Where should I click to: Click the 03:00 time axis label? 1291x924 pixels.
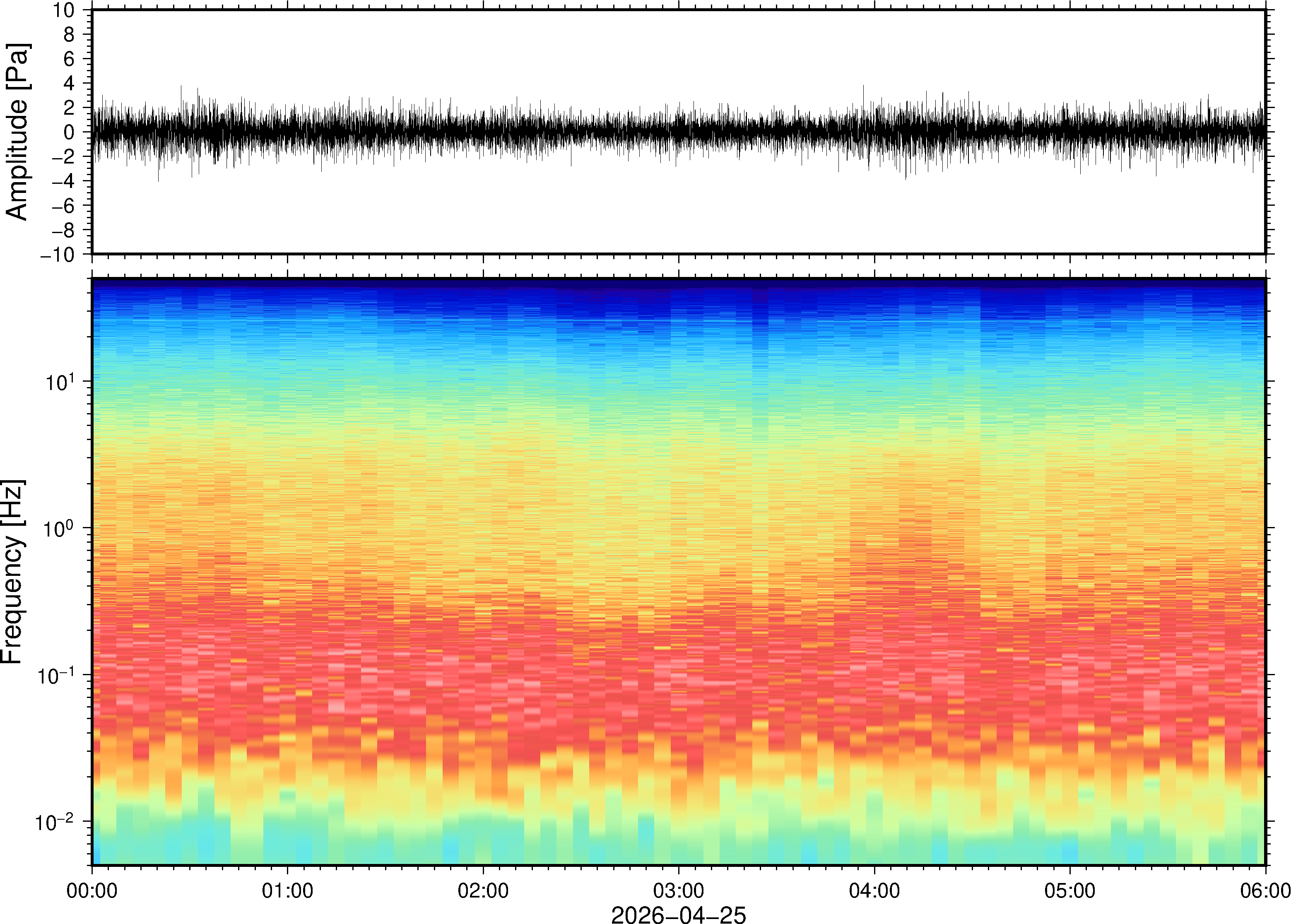click(x=679, y=890)
